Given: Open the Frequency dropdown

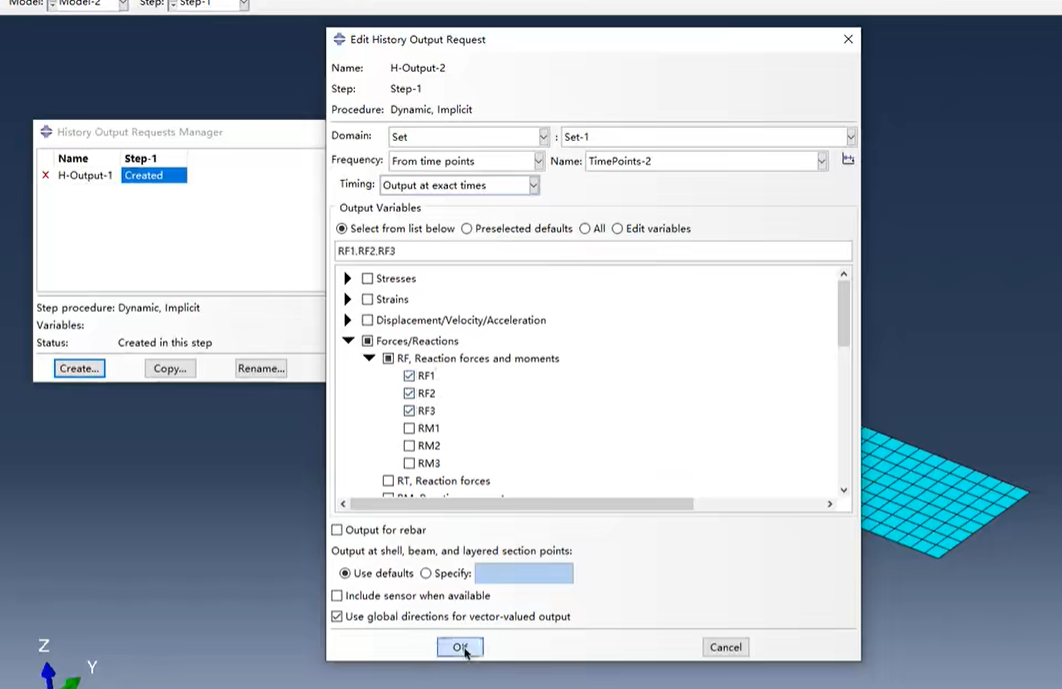Looking at the screenshot, I should pyautogui.click(x=538, y=161).
